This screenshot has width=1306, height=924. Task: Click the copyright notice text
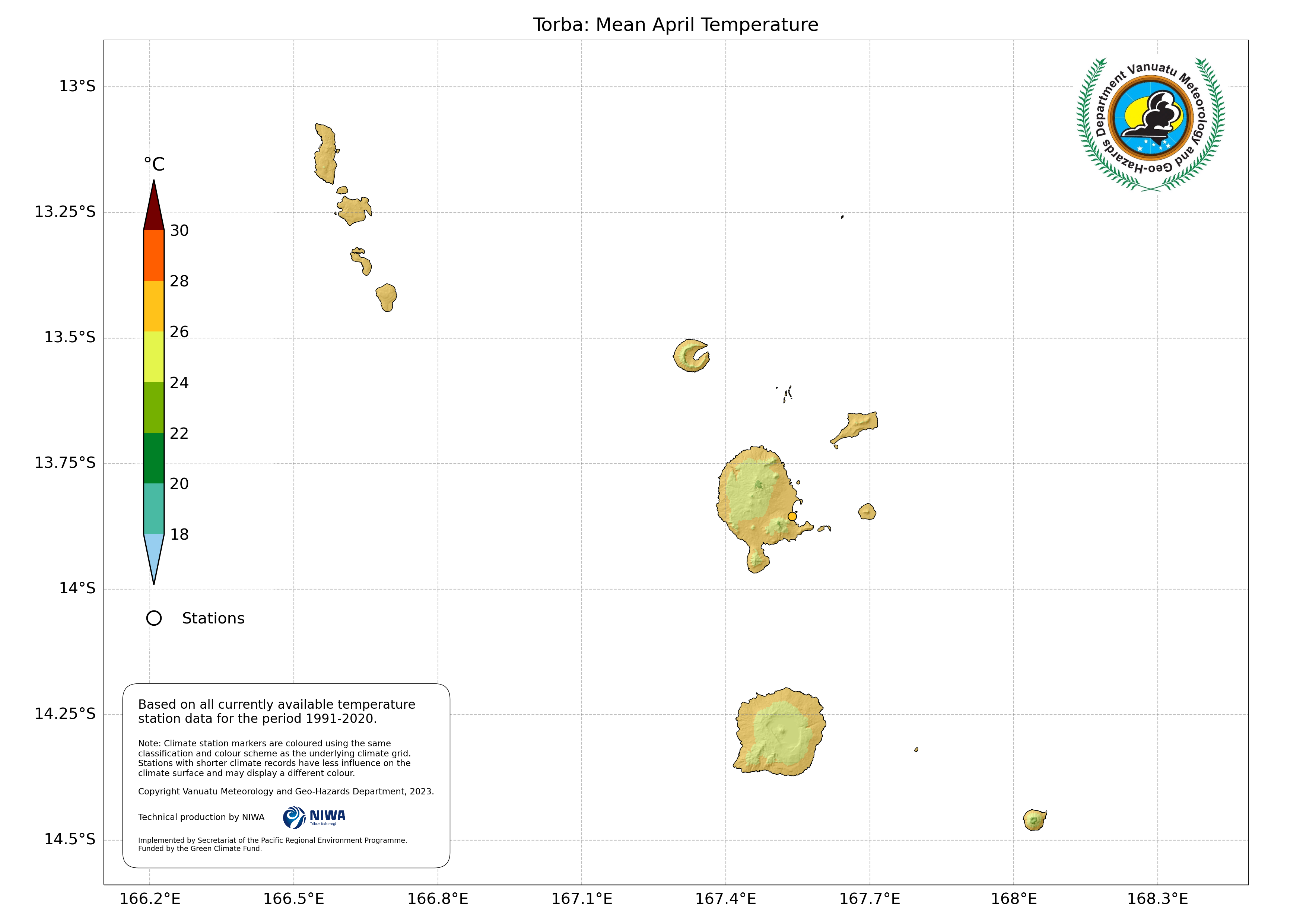[286, 791]
